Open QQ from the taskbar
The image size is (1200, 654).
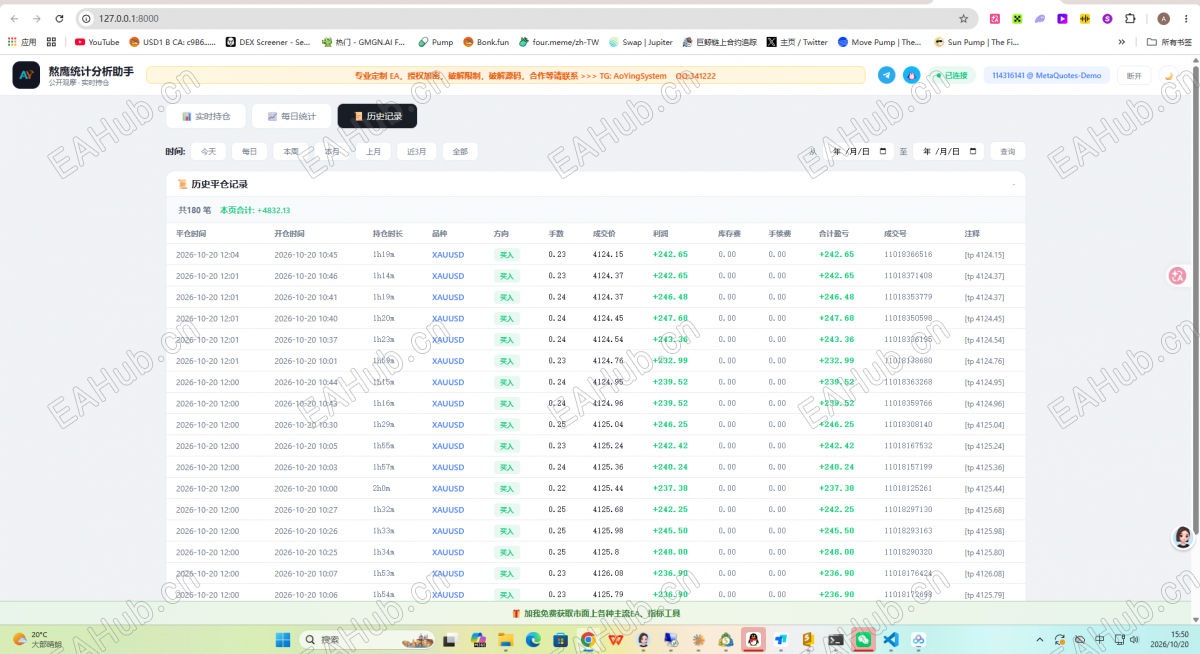point(755,639)
